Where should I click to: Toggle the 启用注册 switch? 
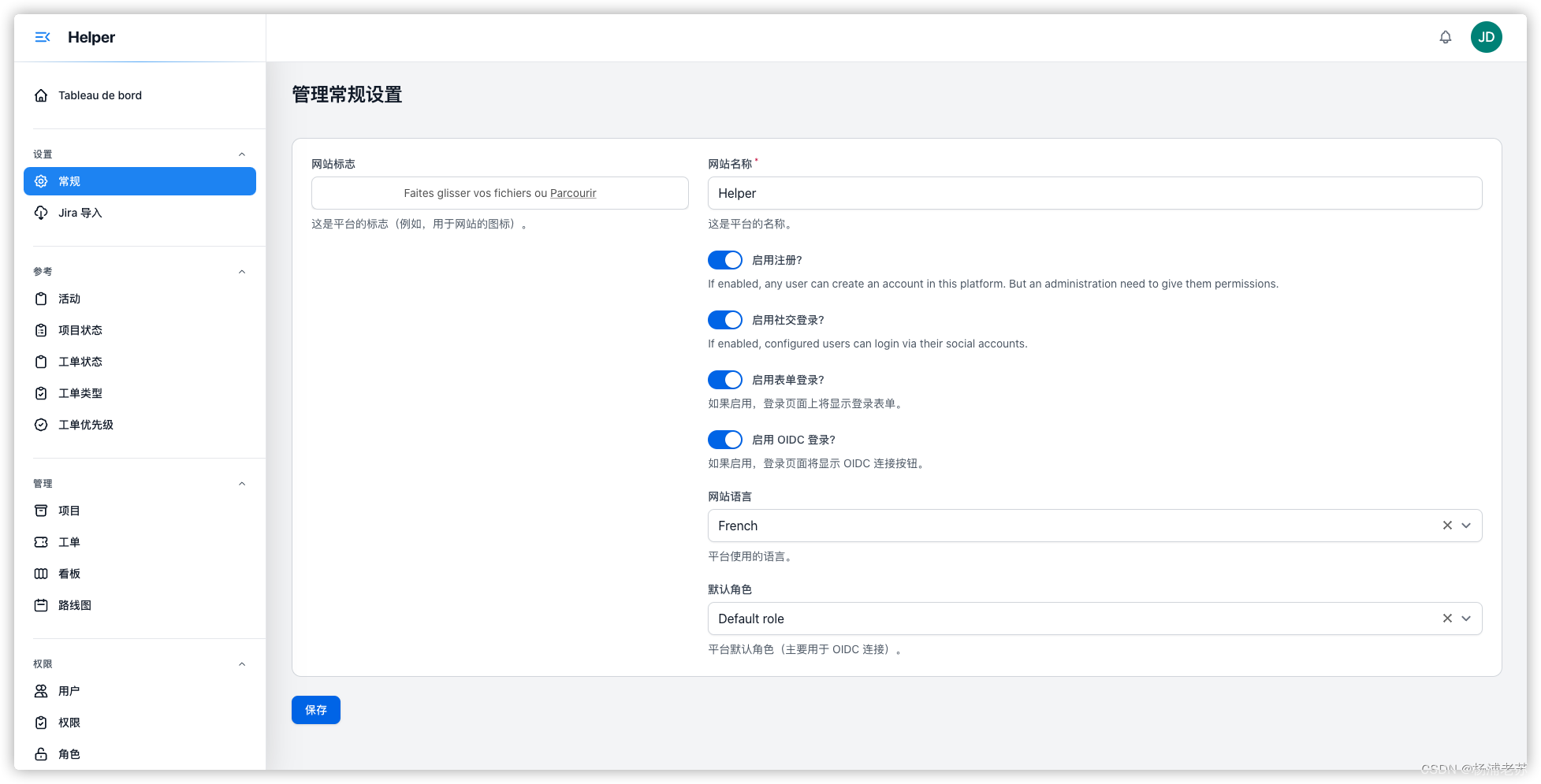724,260
